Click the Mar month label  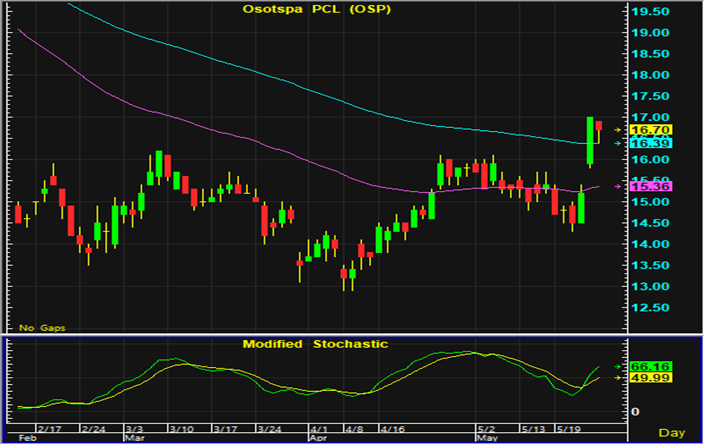[x=135, y=438]
